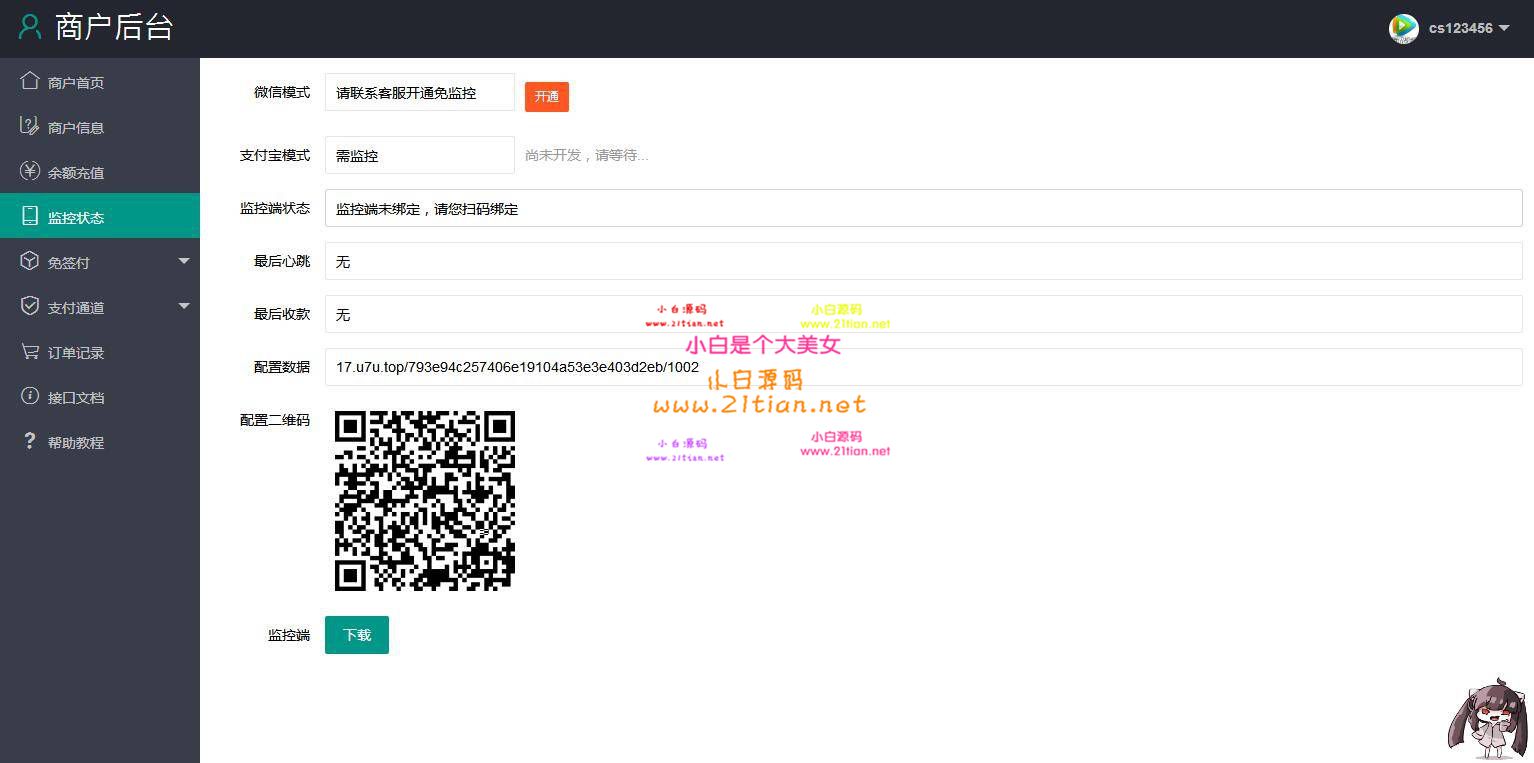Click the 支付通道 menu label
Screen dimensions: 1534x763
click(76, 308)
